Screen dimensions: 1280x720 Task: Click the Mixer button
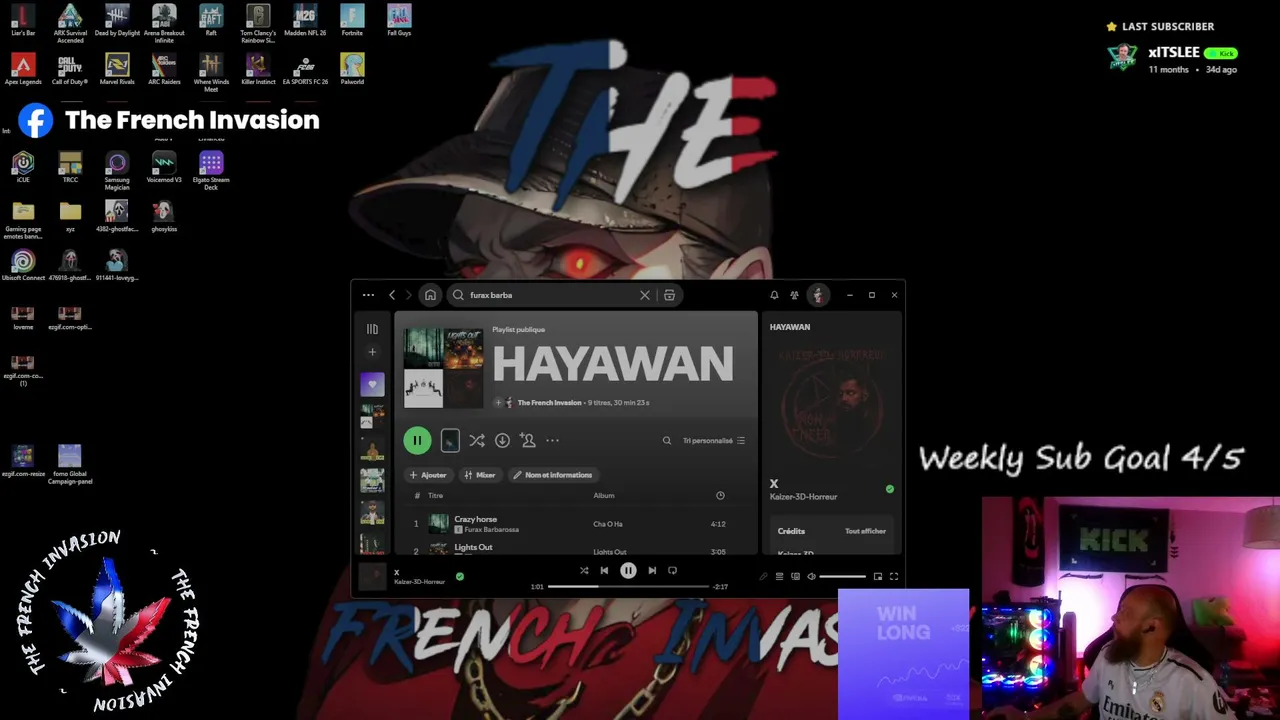click(480, 475)
